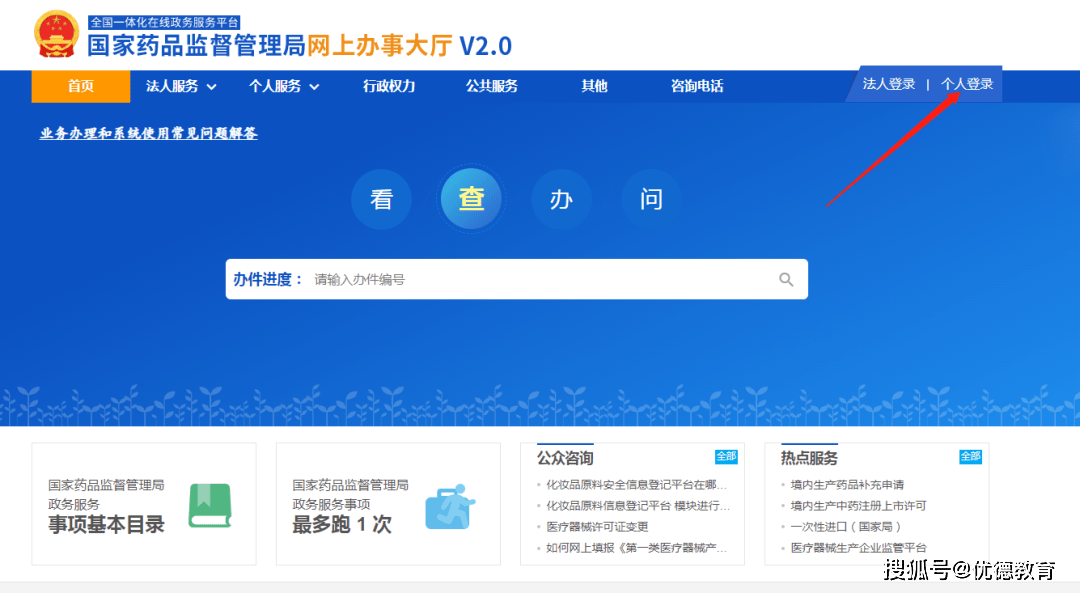Open 其他 menu item

594,86
